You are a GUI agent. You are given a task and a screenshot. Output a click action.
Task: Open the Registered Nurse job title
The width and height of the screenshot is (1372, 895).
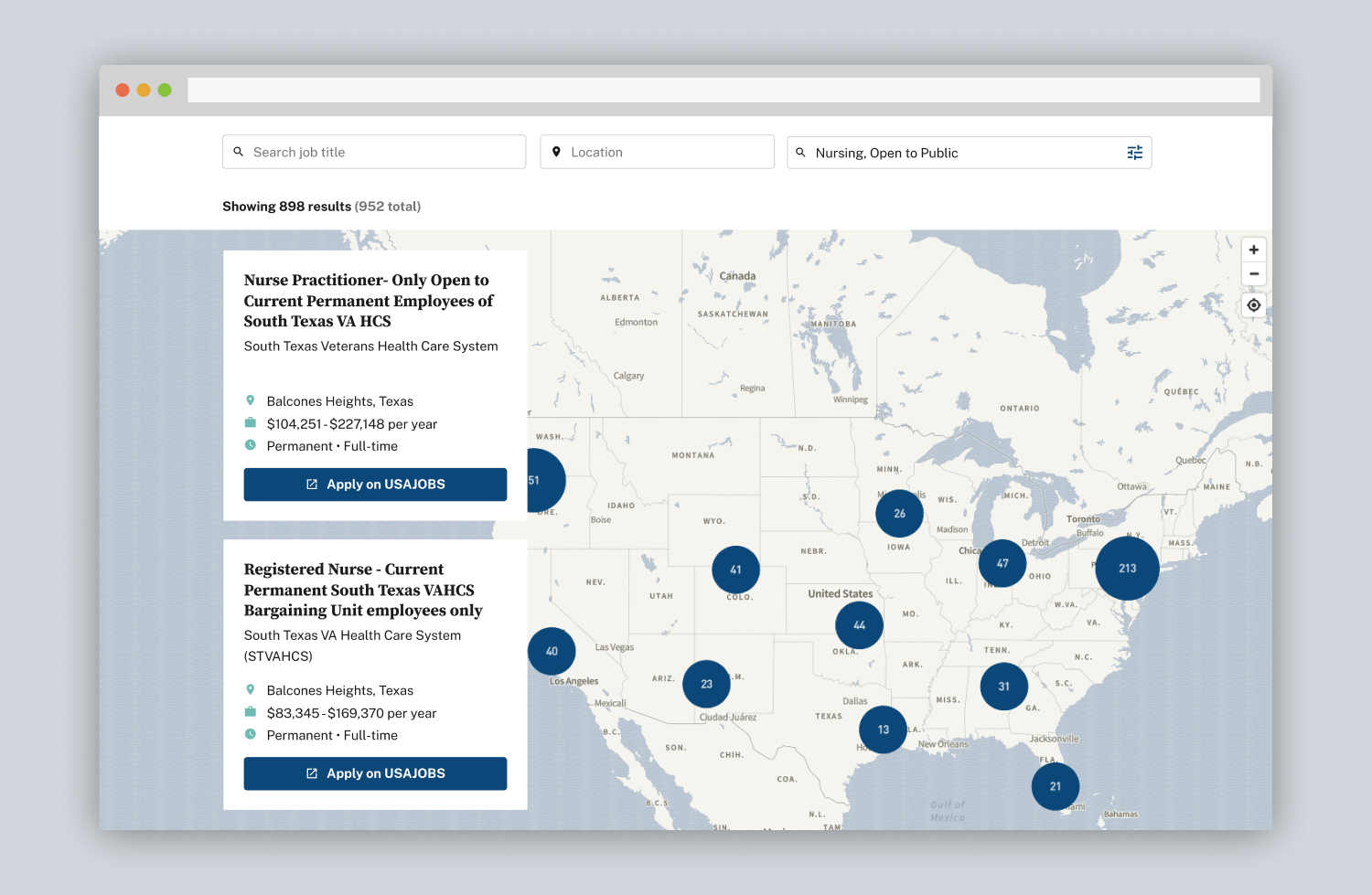pyautogui.click(x=363, y=590)
